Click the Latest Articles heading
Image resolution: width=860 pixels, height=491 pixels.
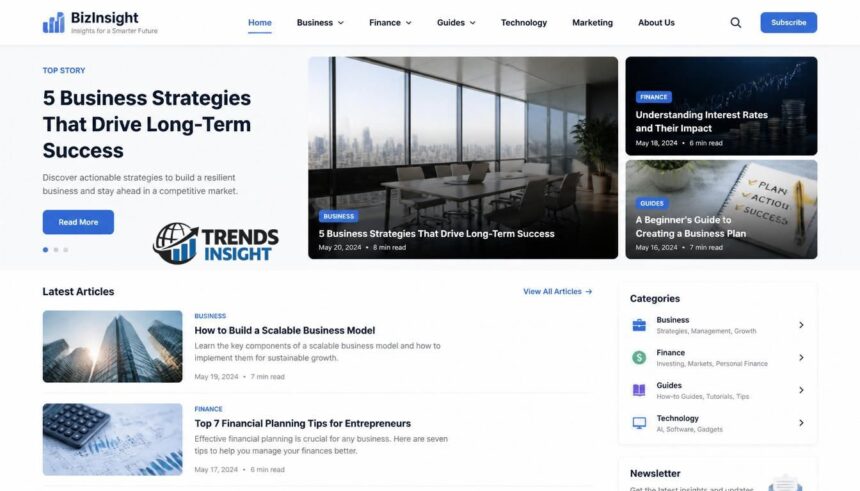(78, 292)
